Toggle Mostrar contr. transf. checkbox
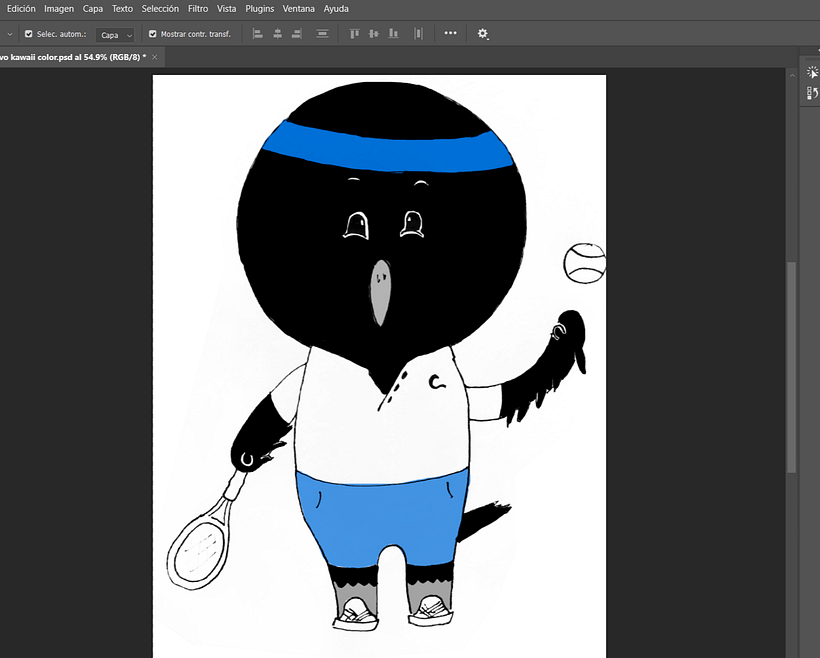The height and width of the screenshot is (658, 820). pyautogui.click(x=153, y=34)
